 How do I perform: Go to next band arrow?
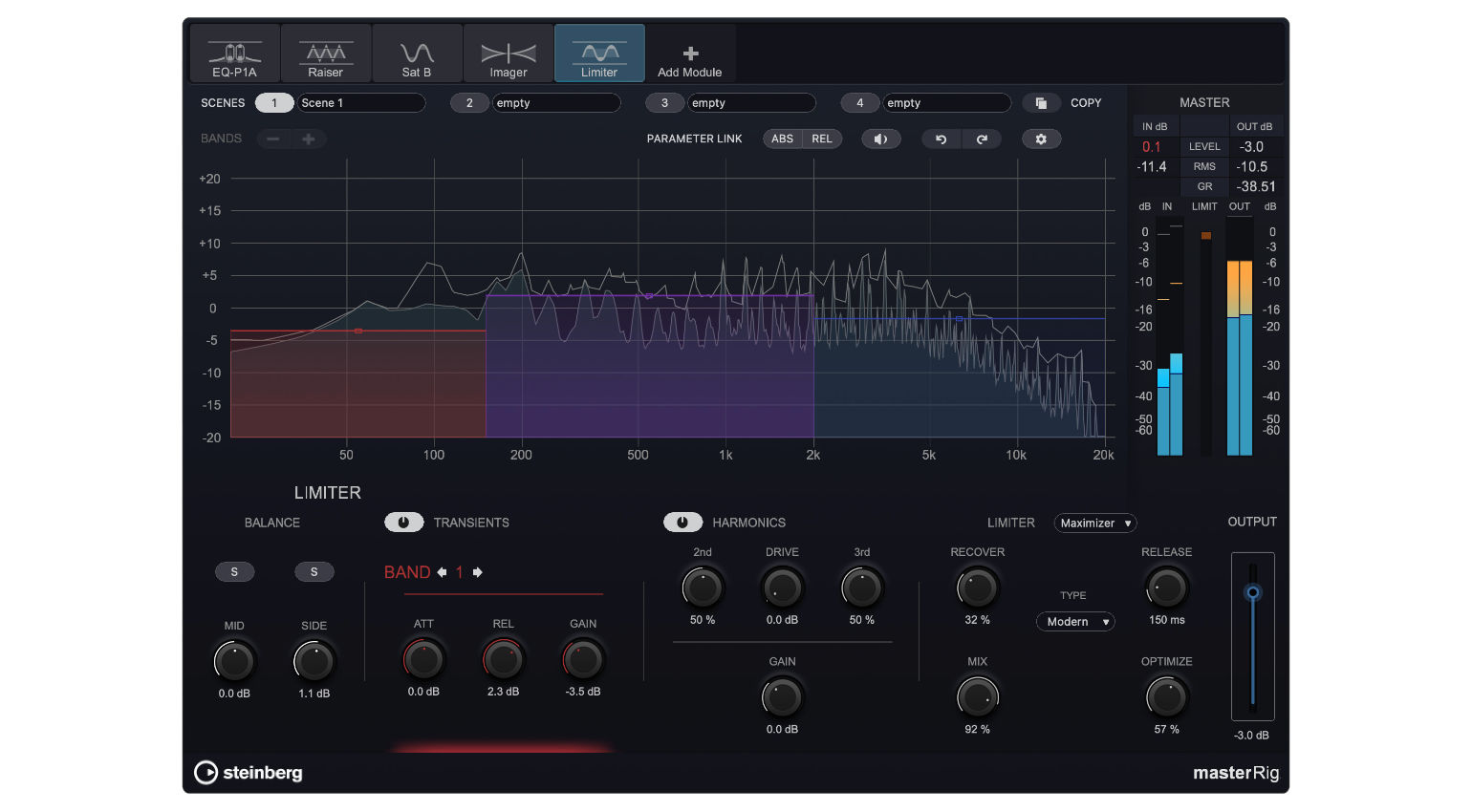pyautogui.click(x=478, y=572)
